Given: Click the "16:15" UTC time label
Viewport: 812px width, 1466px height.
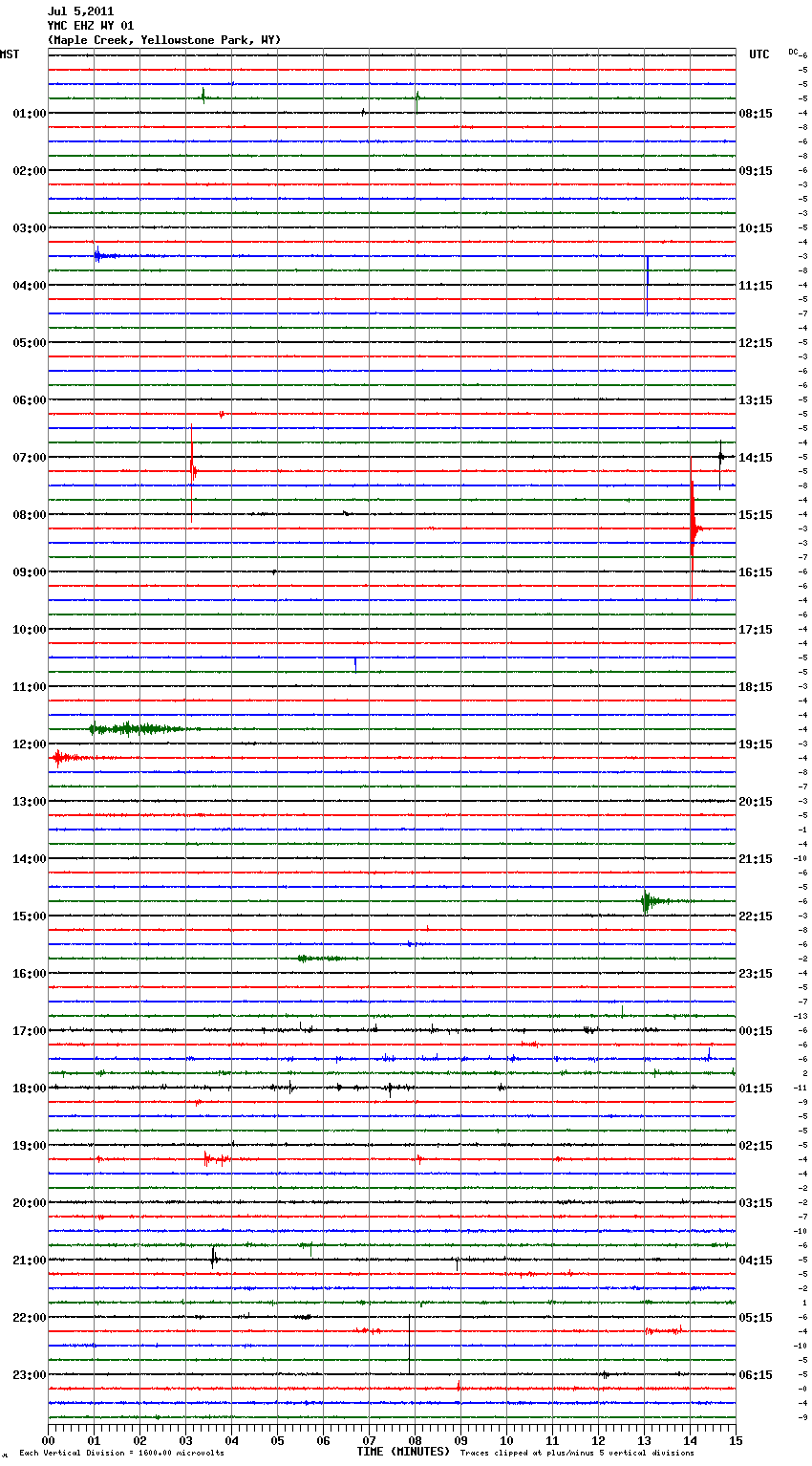Looking at the screenshot, I should coord(756,572).
